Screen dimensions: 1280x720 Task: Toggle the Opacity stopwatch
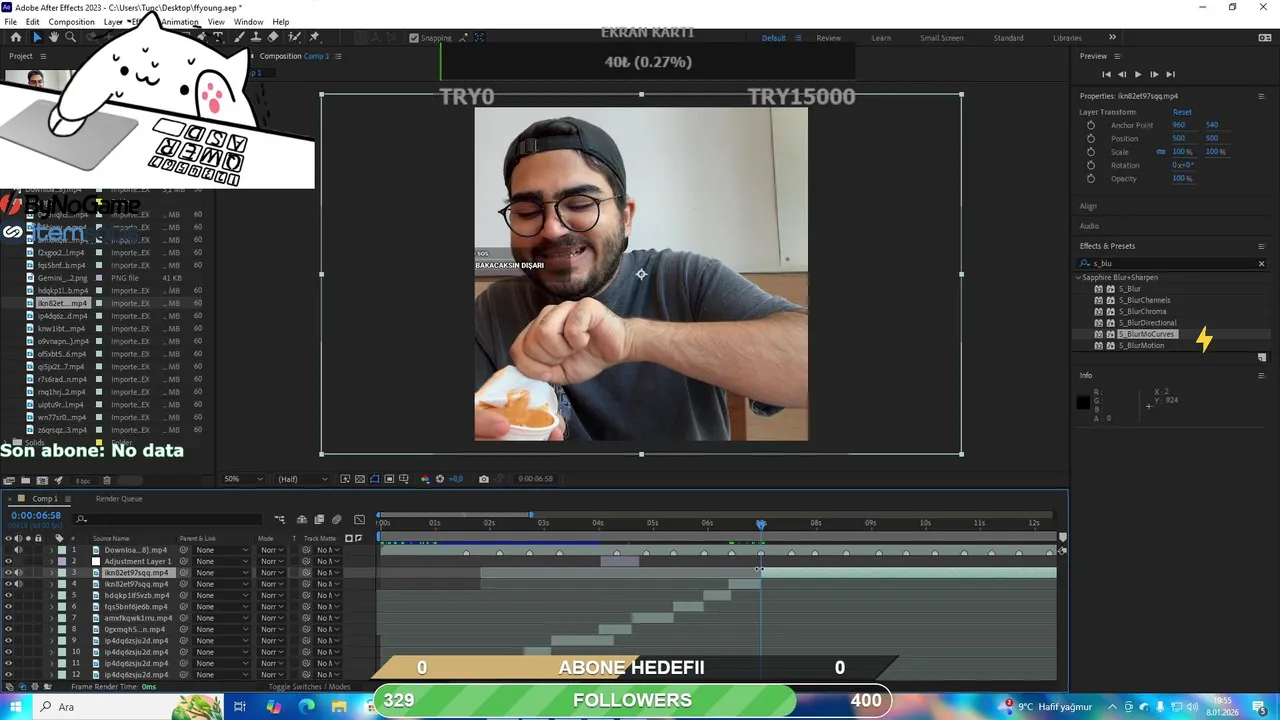1091,178
